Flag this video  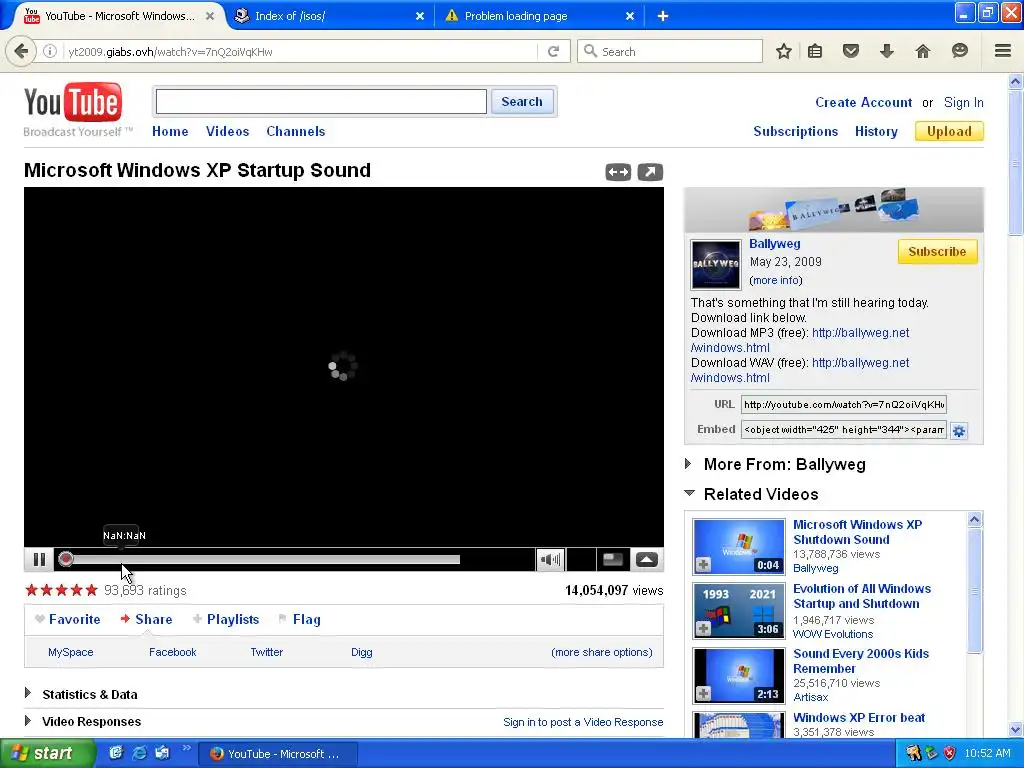pos(300,619)
